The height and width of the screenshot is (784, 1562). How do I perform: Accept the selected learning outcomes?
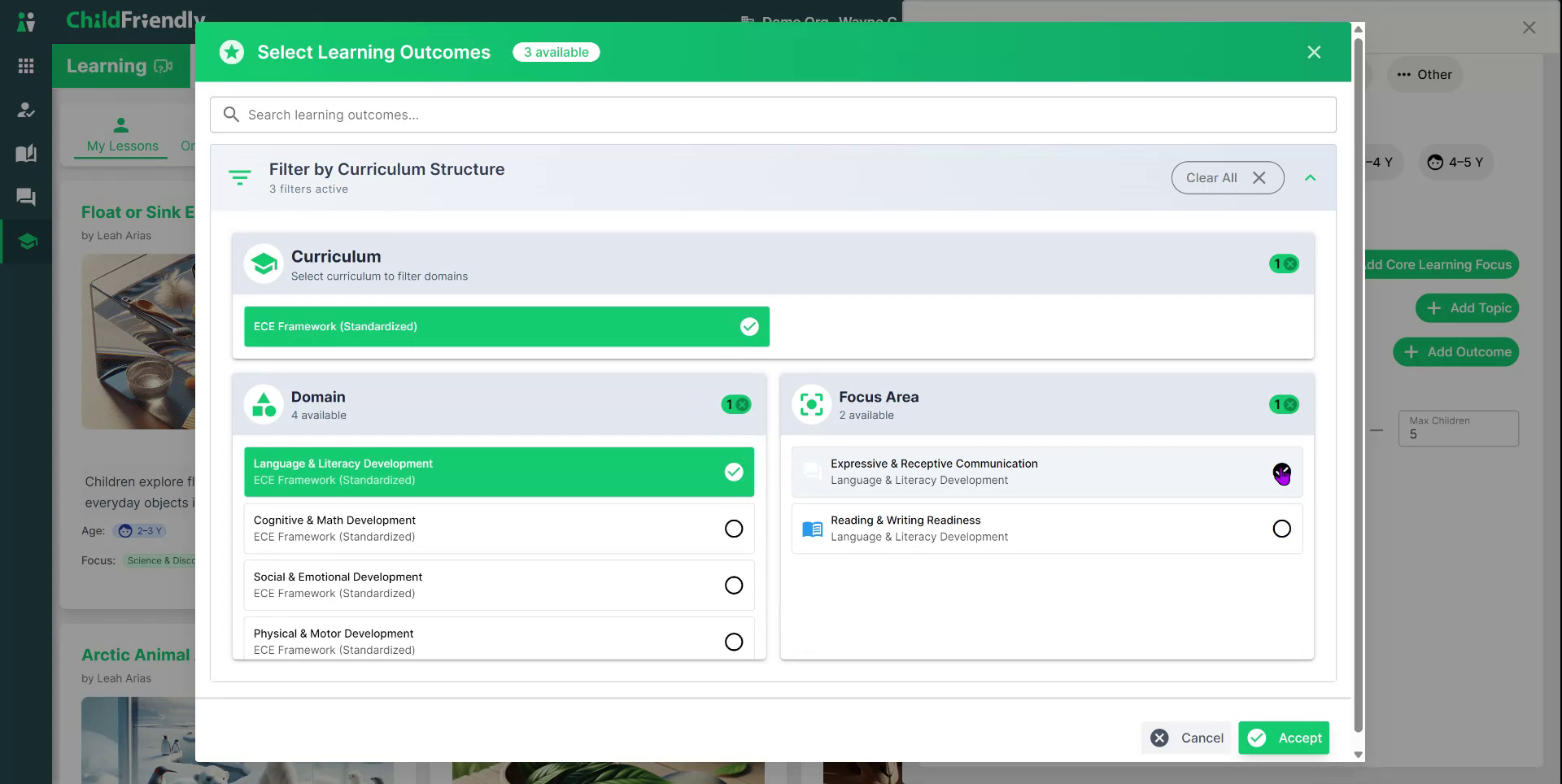tap(1284, 738)
